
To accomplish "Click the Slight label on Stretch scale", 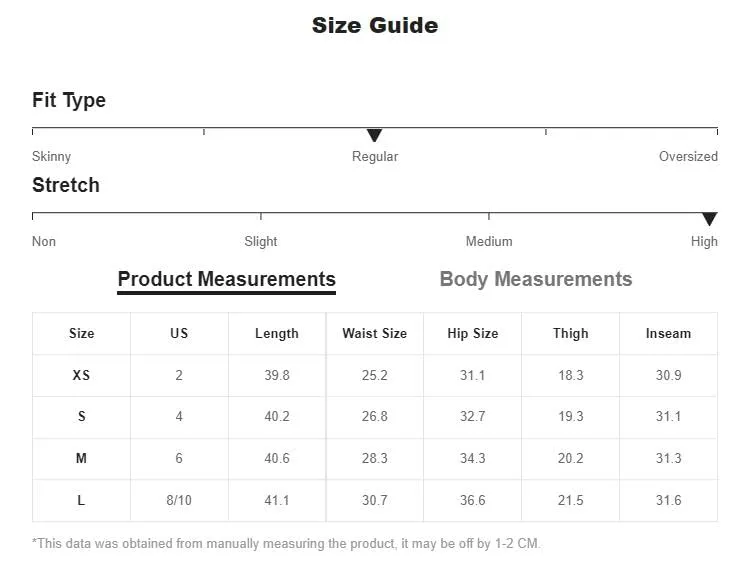I will (261, 241).
